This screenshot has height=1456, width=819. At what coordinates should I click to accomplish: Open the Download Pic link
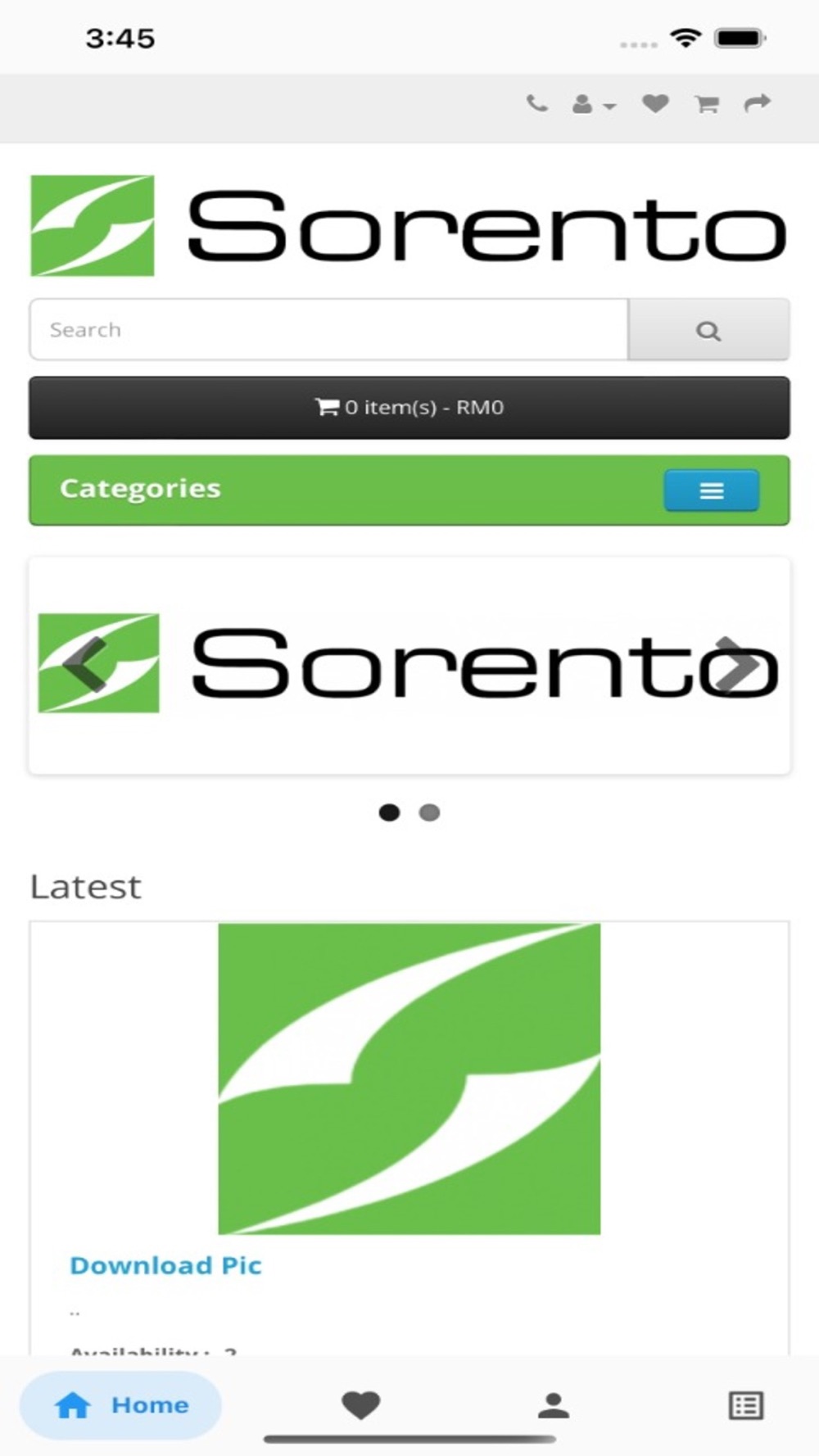[165, 1265]
